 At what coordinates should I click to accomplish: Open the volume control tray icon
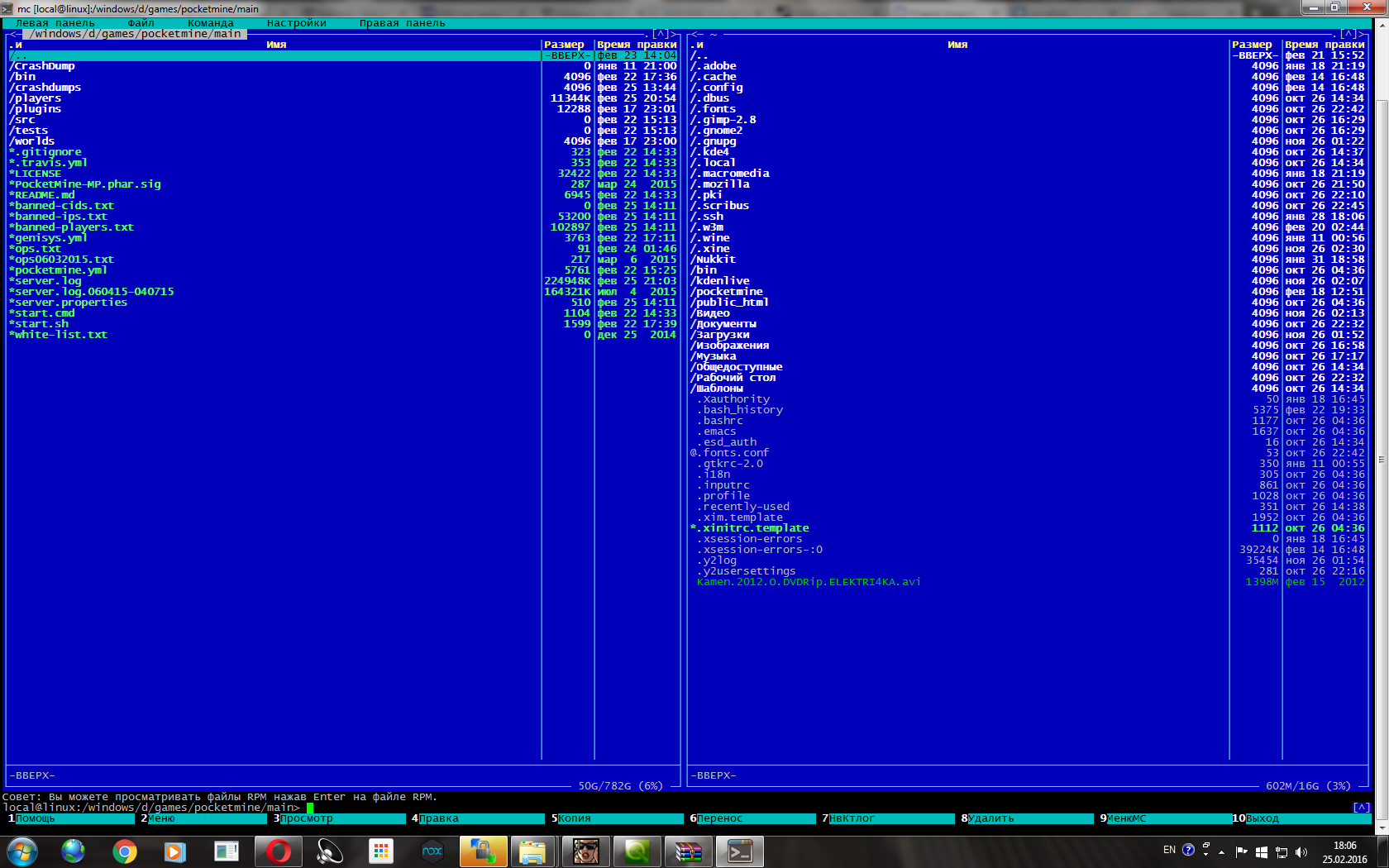pyautogui.click(x=1301, y=851)
